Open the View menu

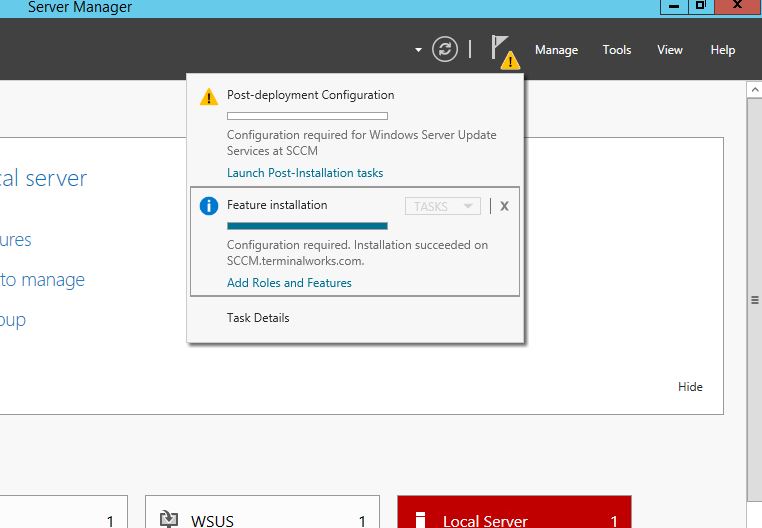point(670,50)
